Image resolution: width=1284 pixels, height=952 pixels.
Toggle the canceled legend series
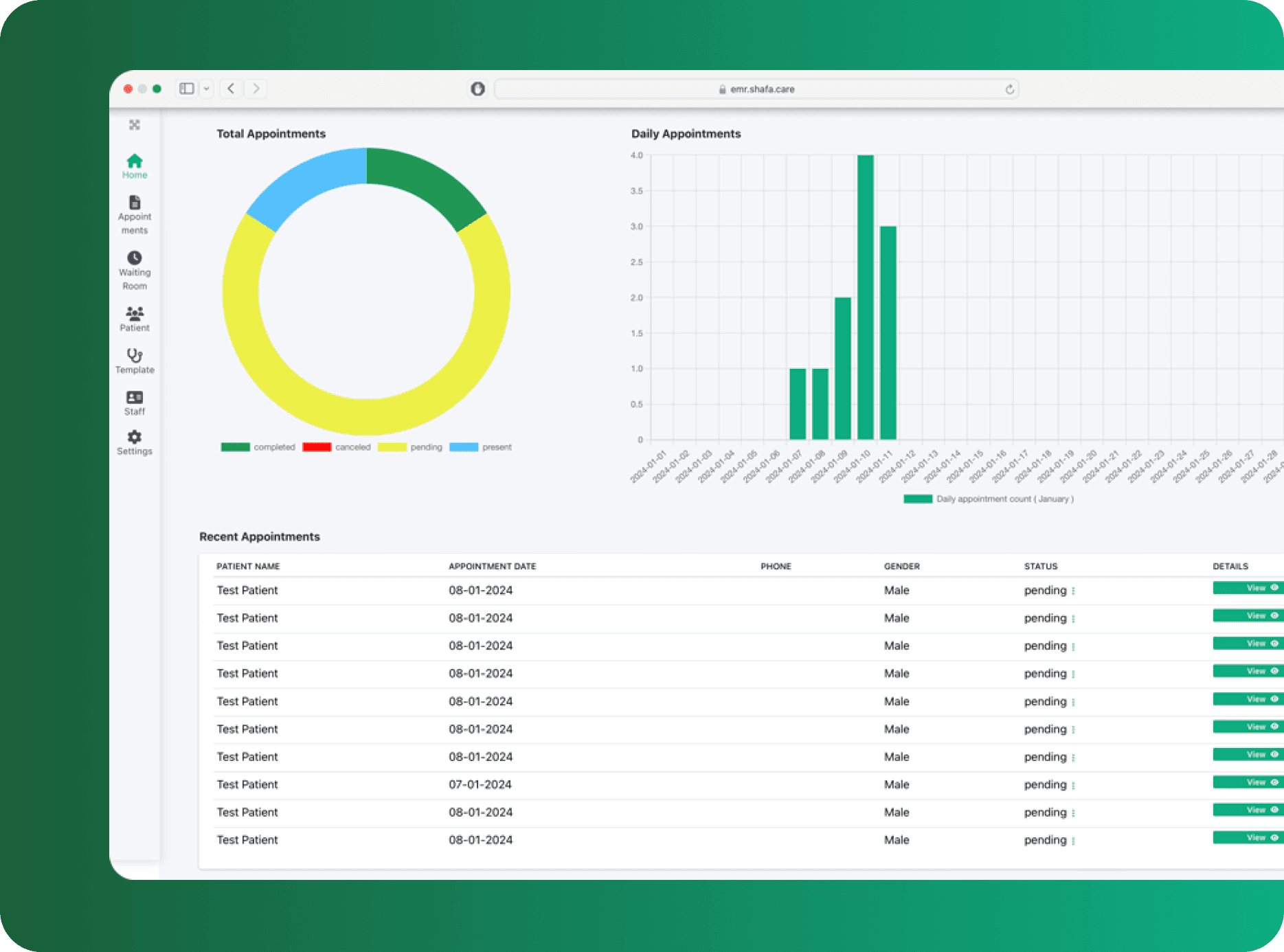click(317, 447)
